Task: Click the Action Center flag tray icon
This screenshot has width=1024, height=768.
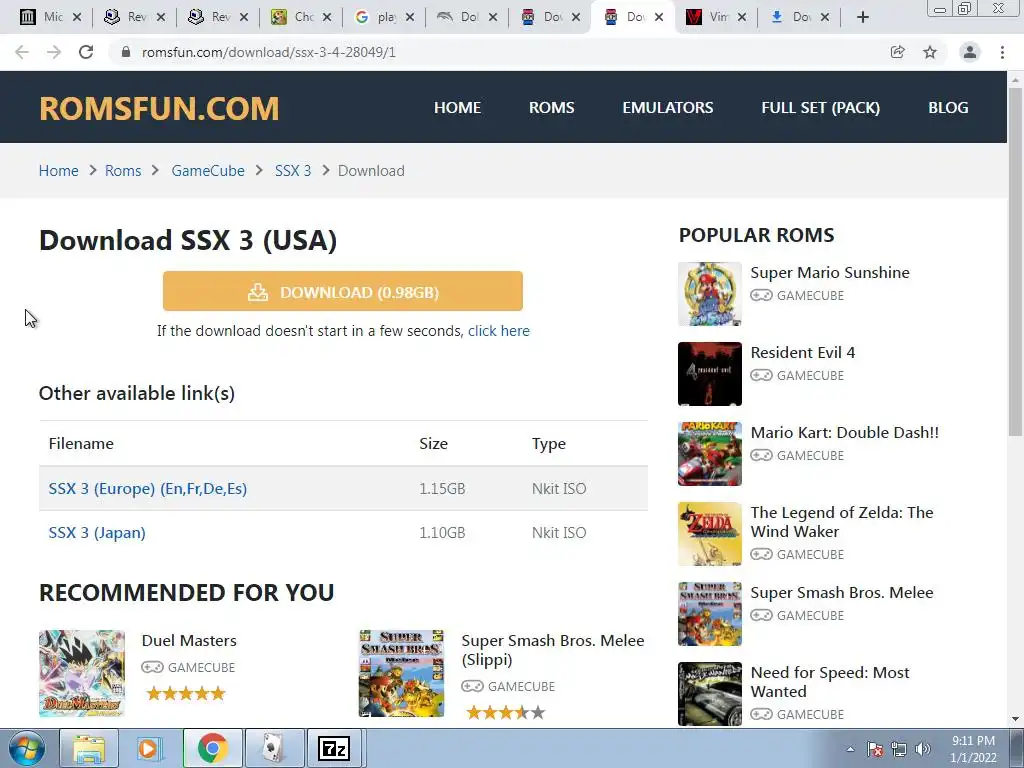Action: coord(875,749)
